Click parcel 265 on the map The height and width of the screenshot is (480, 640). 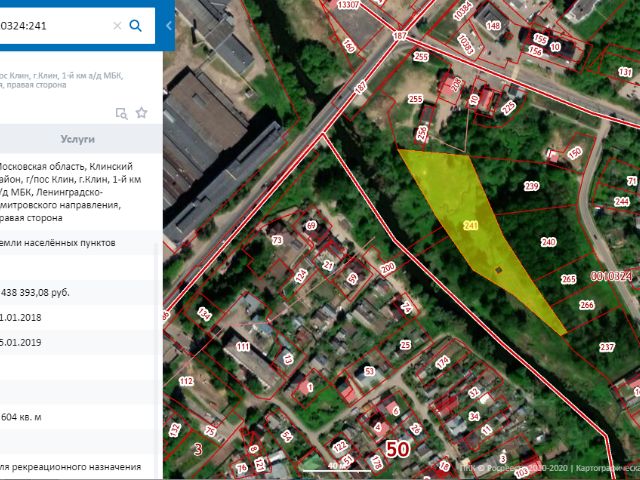[569, 279]
